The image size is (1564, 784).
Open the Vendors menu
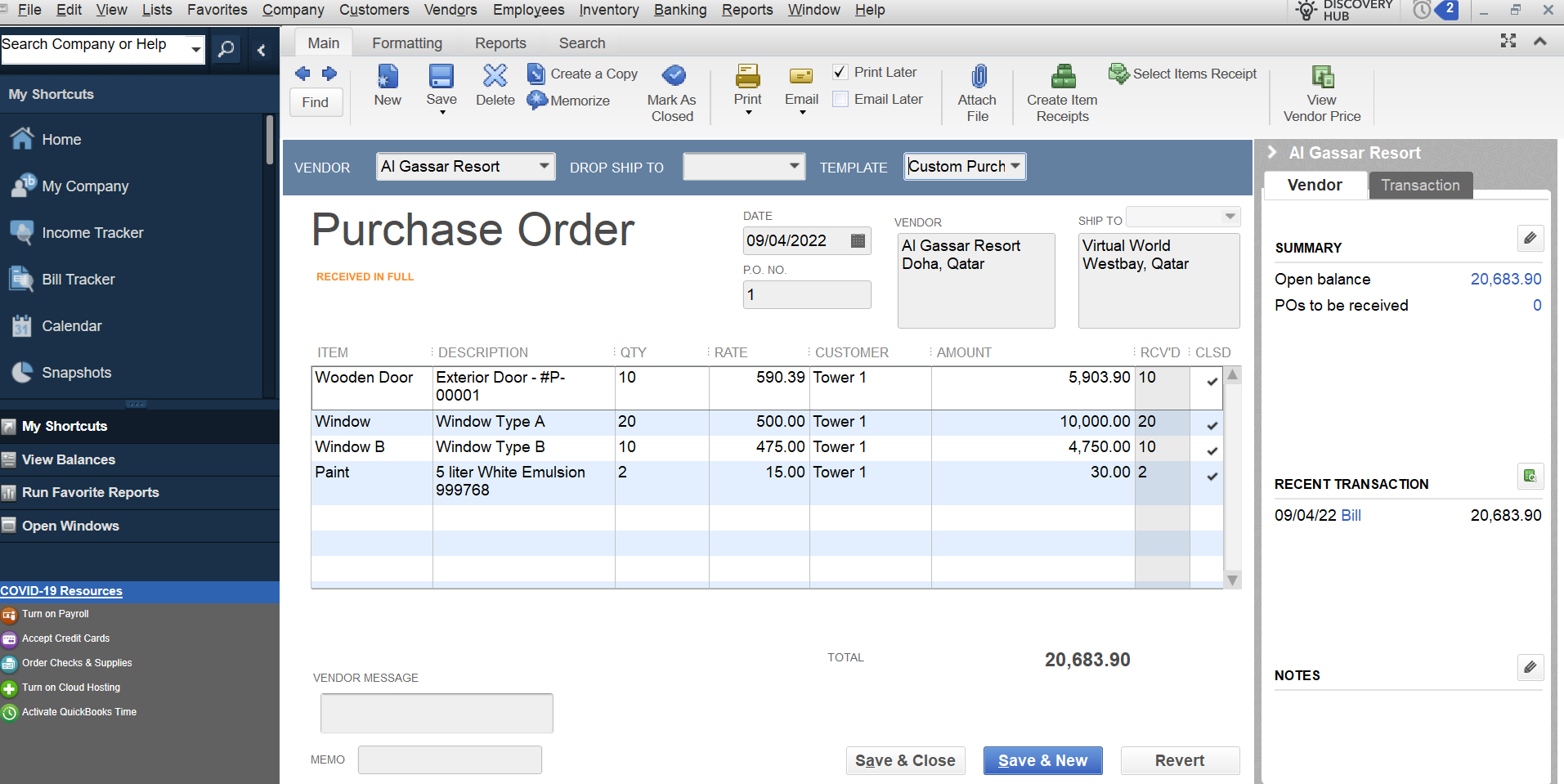click(450, 10)
